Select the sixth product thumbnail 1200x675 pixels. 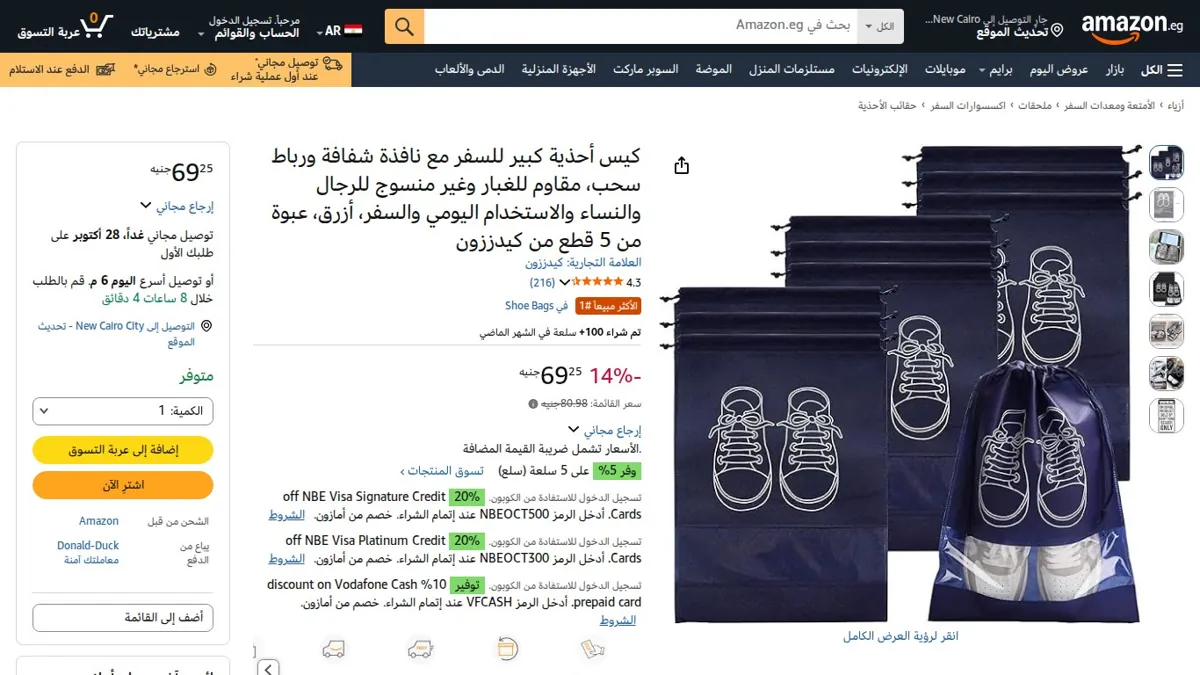click(x=1166, y=372)
